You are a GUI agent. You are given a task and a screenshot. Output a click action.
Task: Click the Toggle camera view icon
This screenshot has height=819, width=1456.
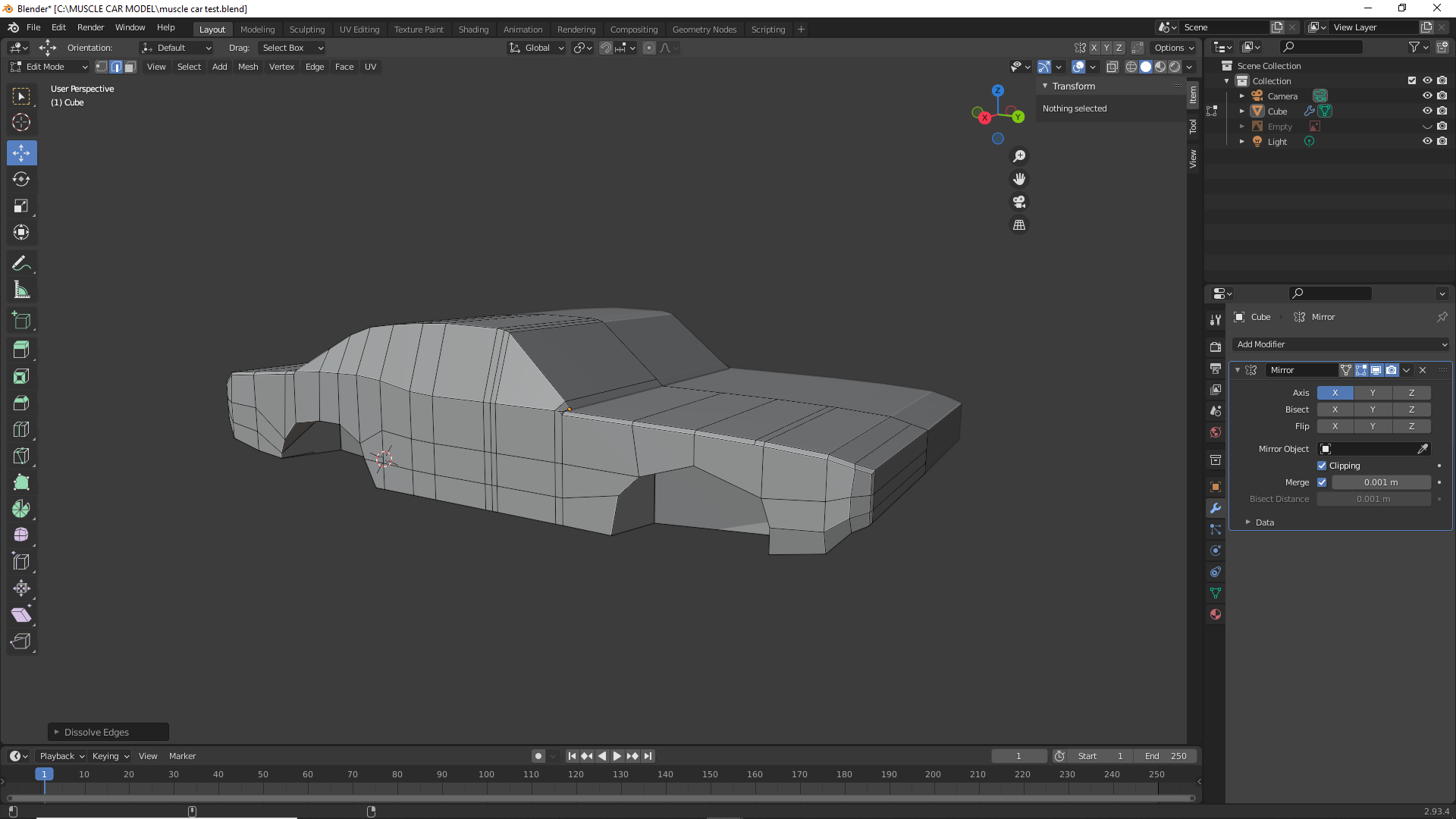[x=1019, y=202]
